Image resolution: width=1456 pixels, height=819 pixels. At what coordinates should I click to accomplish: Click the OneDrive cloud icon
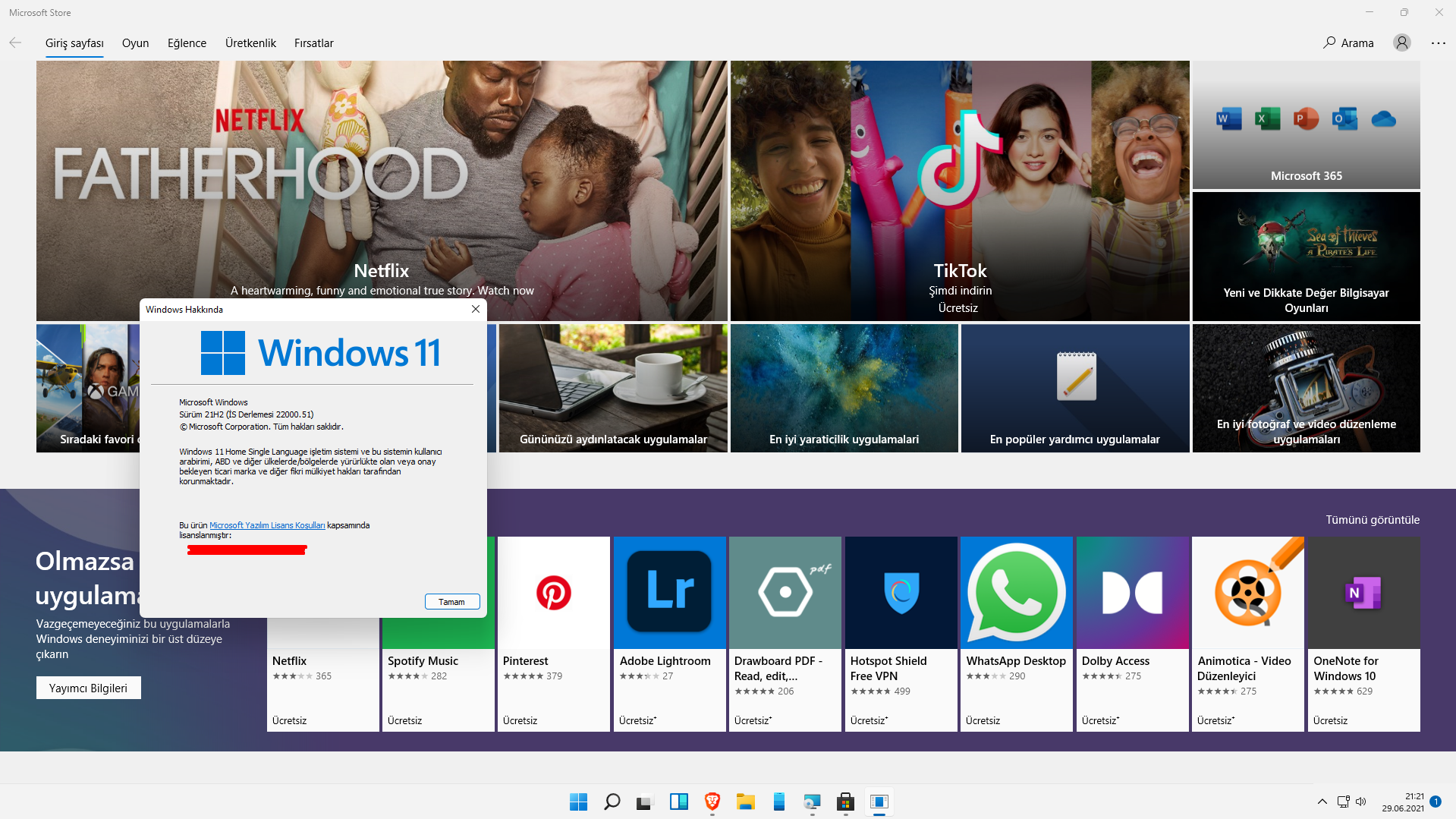pos(1384,119)
